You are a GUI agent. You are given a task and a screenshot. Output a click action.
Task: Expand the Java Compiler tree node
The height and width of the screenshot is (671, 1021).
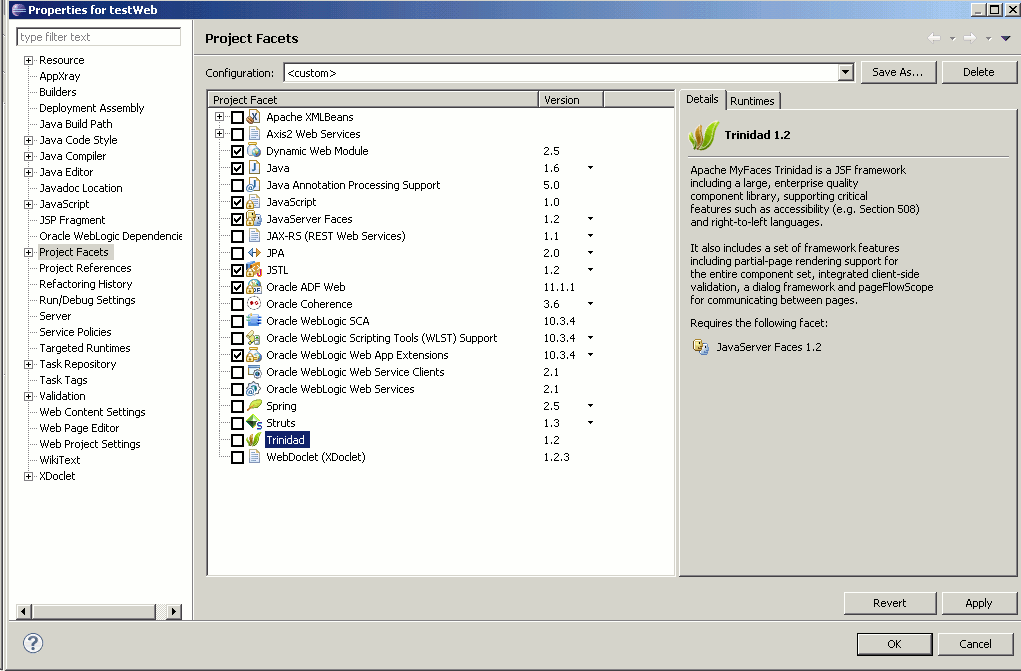[28, 156]
